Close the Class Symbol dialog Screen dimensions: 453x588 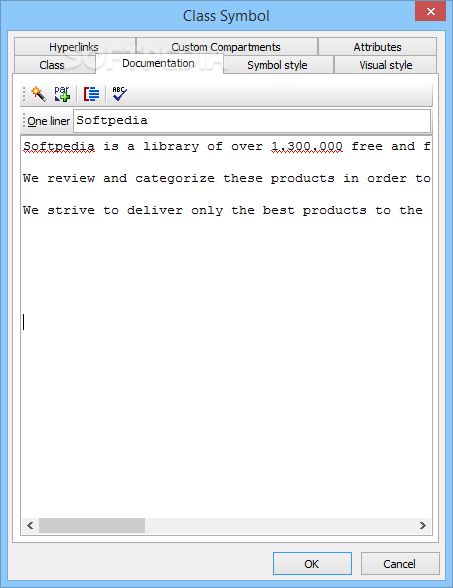pyautogui.click(x=430, y=11)
